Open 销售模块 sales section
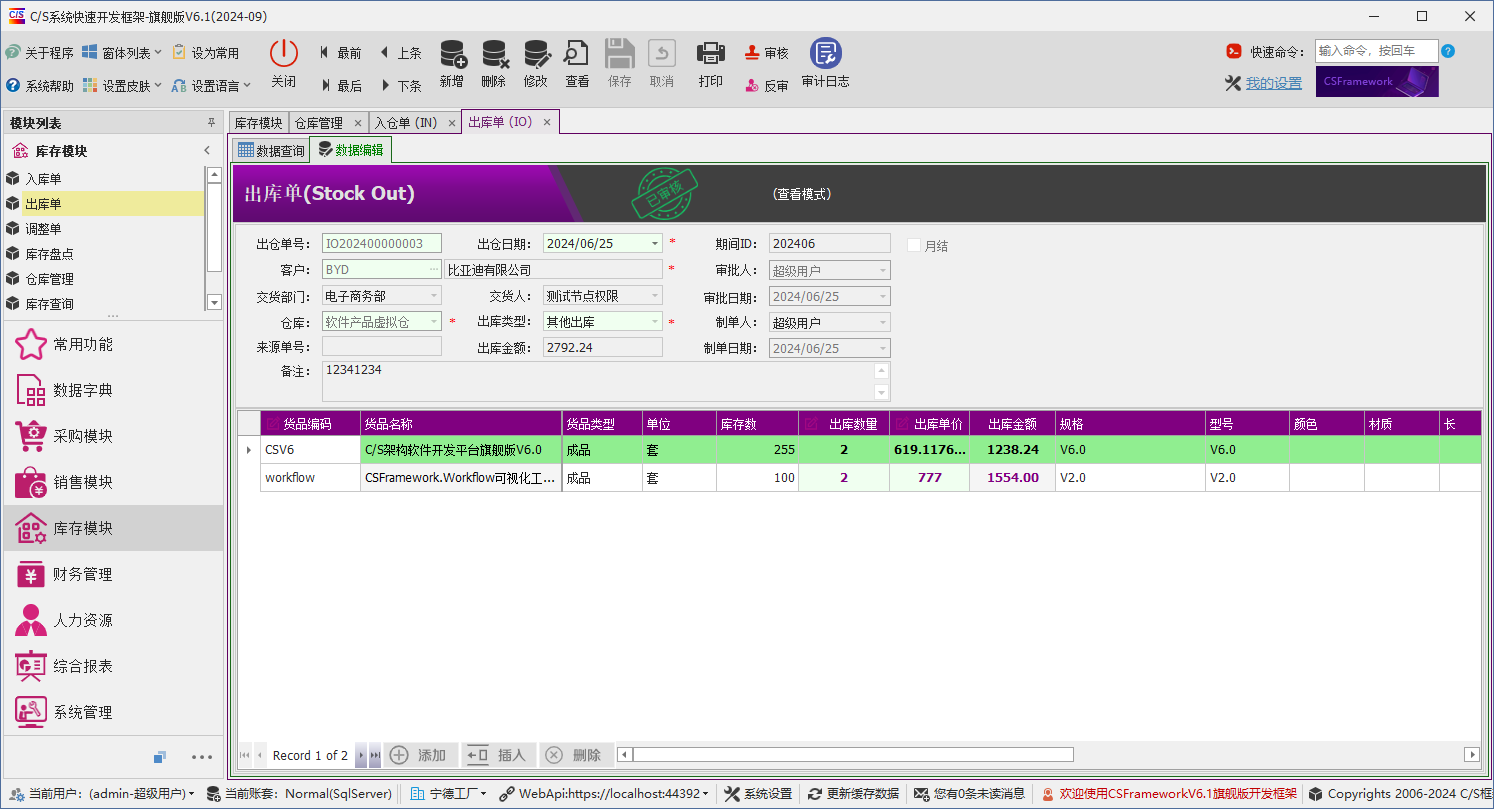This screenshot has height=809, width=1494. 113,483
